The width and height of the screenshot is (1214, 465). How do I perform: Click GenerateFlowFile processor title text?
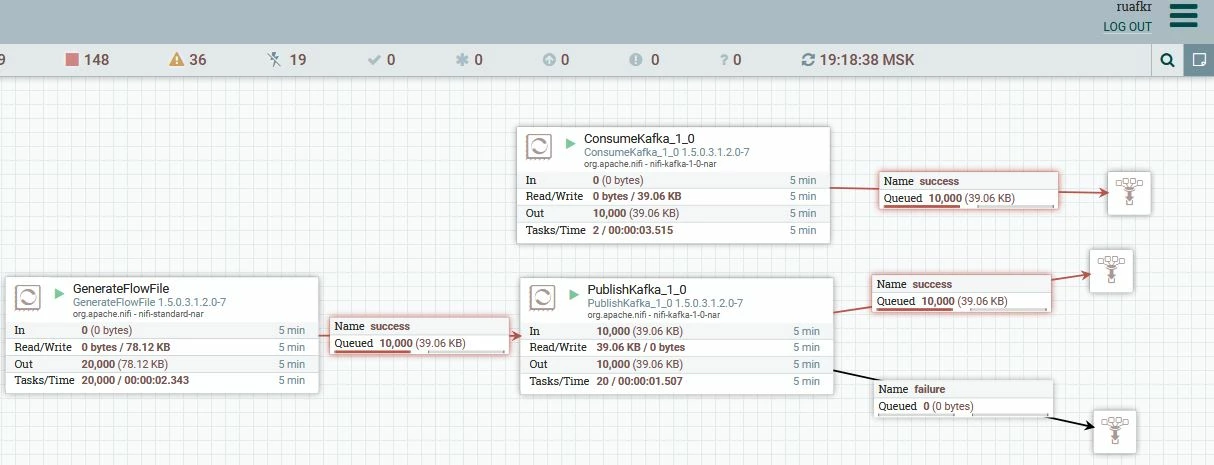click(x=123, y=288)
